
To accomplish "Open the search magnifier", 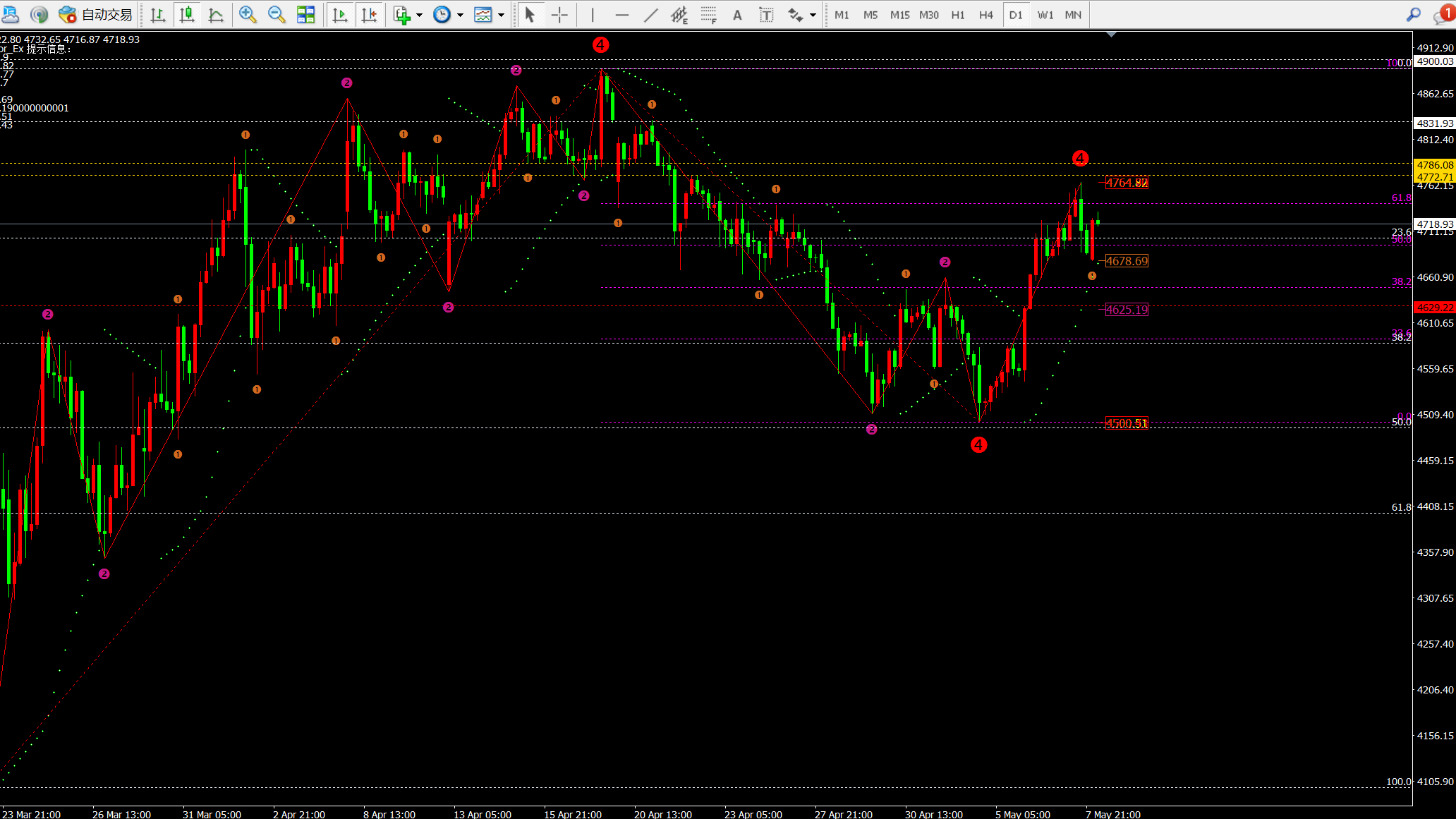I will [1414, 14].
